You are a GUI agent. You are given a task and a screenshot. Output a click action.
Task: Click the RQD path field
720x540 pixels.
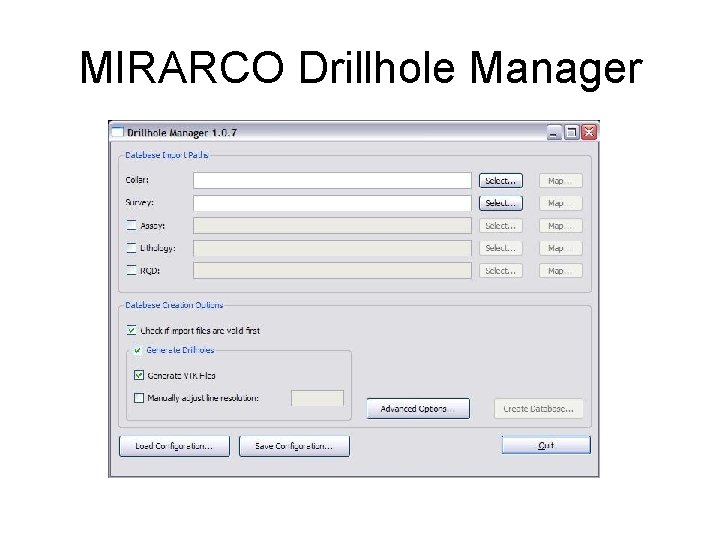(x=332, y=270)
